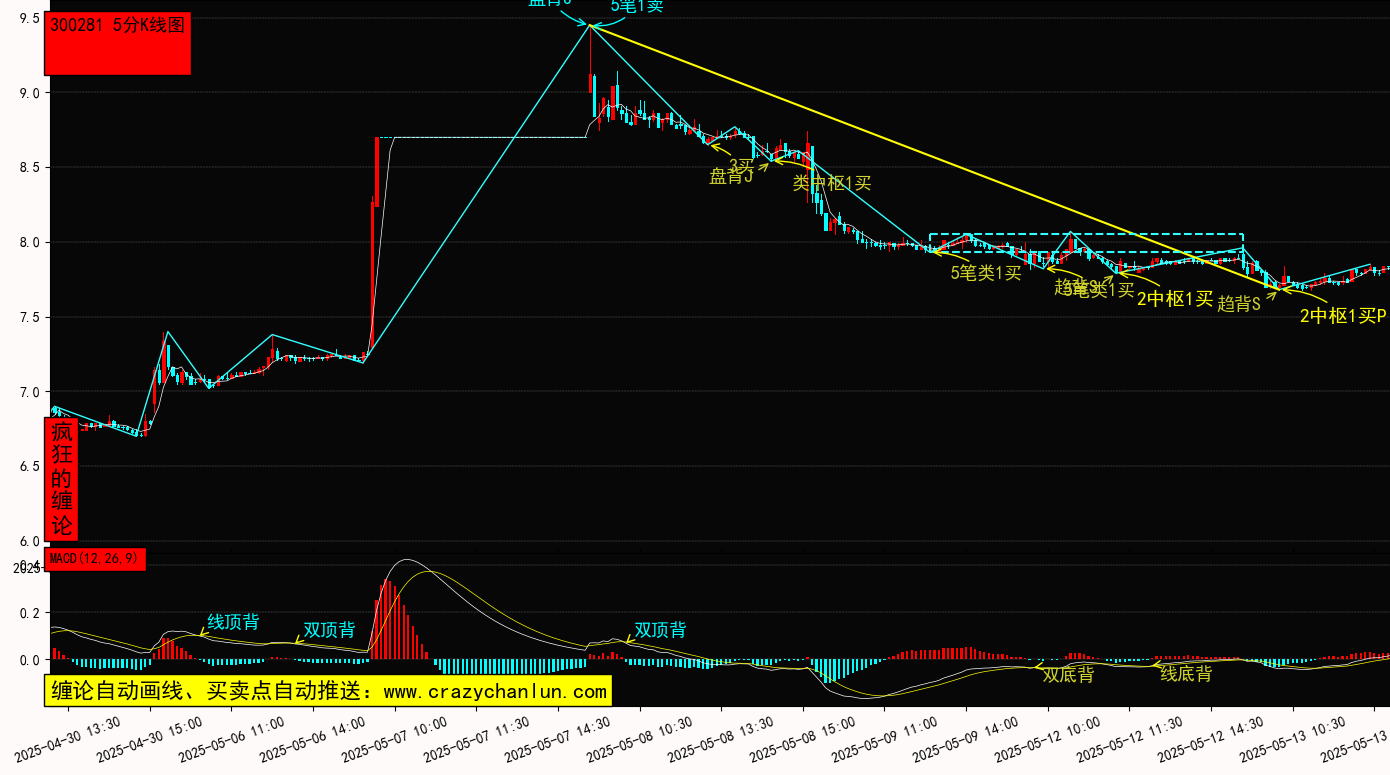Click the "2025-05-08 15:00" time label
Viewport: 1390px width, 775px height.
[803, 738]
